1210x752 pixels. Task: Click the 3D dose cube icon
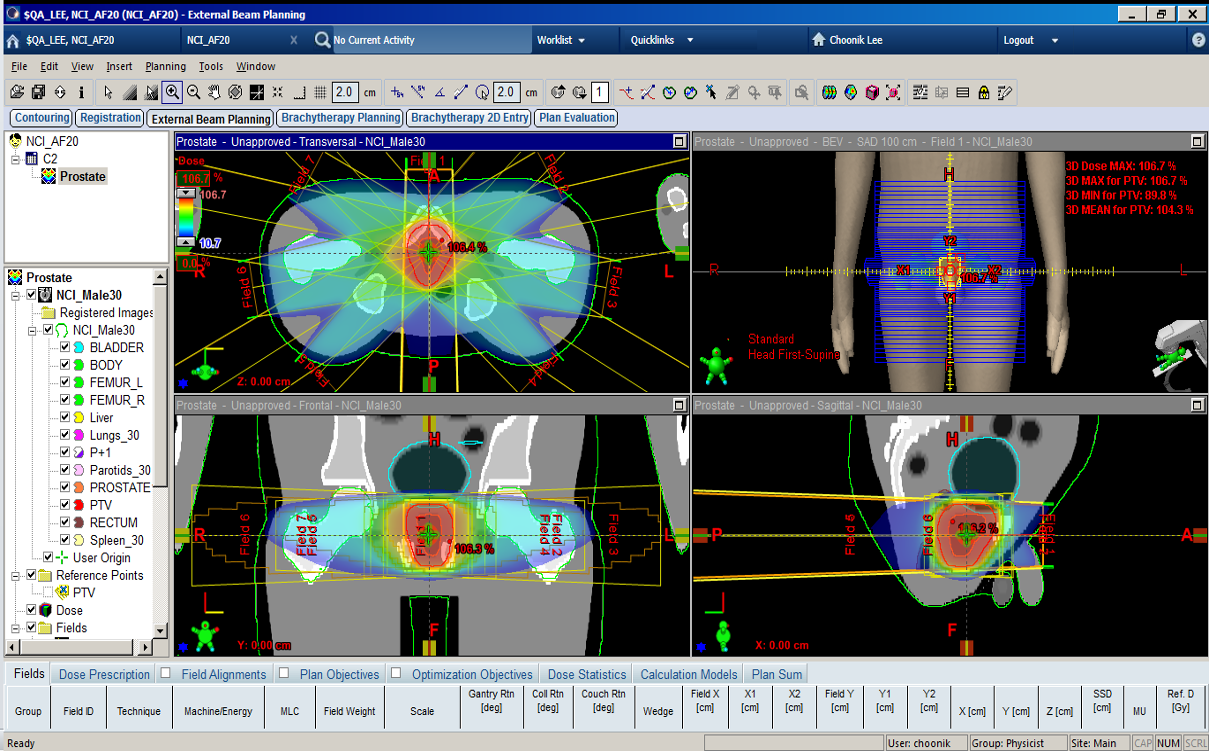point(872,92)
